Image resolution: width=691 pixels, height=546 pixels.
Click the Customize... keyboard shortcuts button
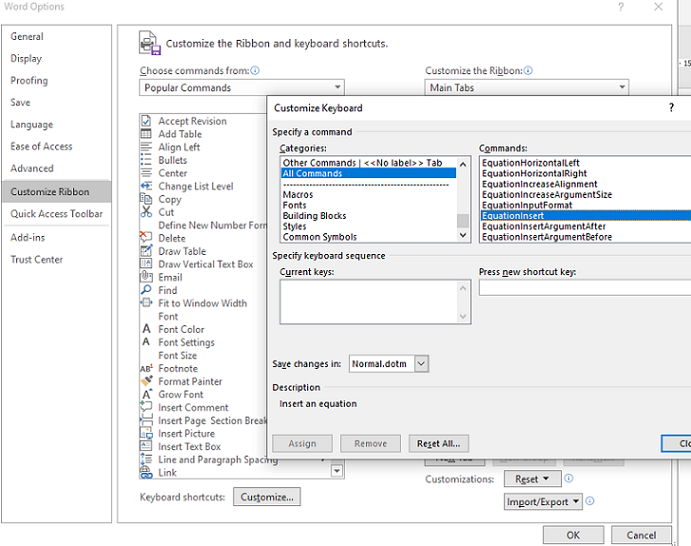click(267, 497)
